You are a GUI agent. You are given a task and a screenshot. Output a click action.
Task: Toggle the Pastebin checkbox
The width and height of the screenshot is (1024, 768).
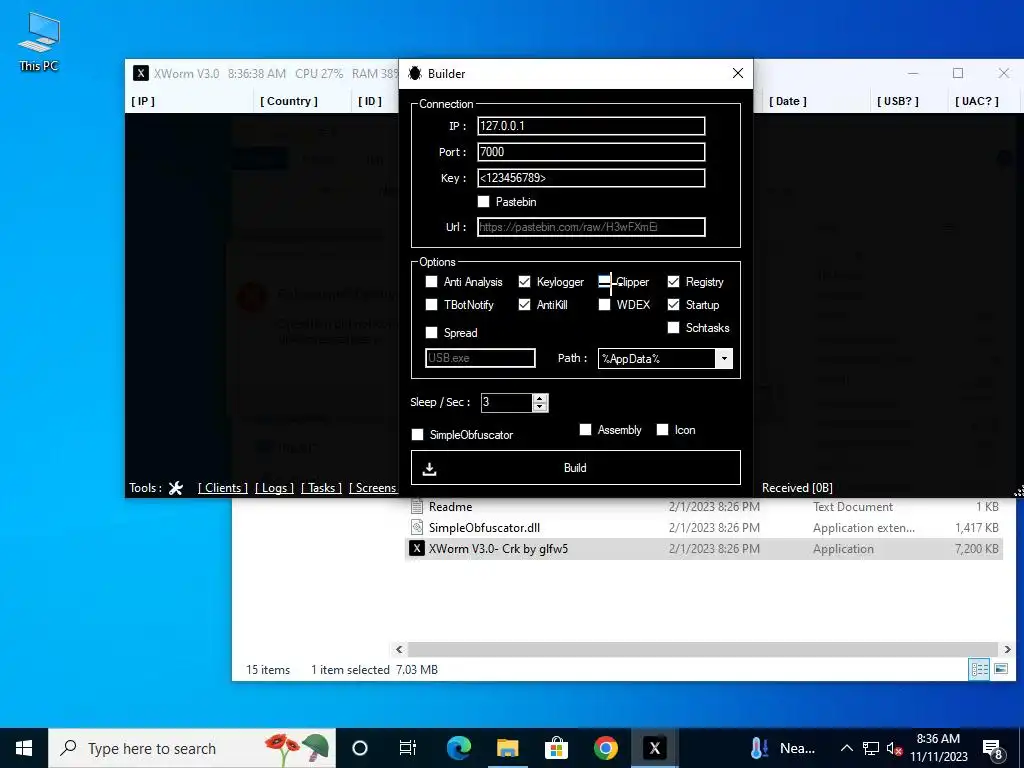click(483, 202)
